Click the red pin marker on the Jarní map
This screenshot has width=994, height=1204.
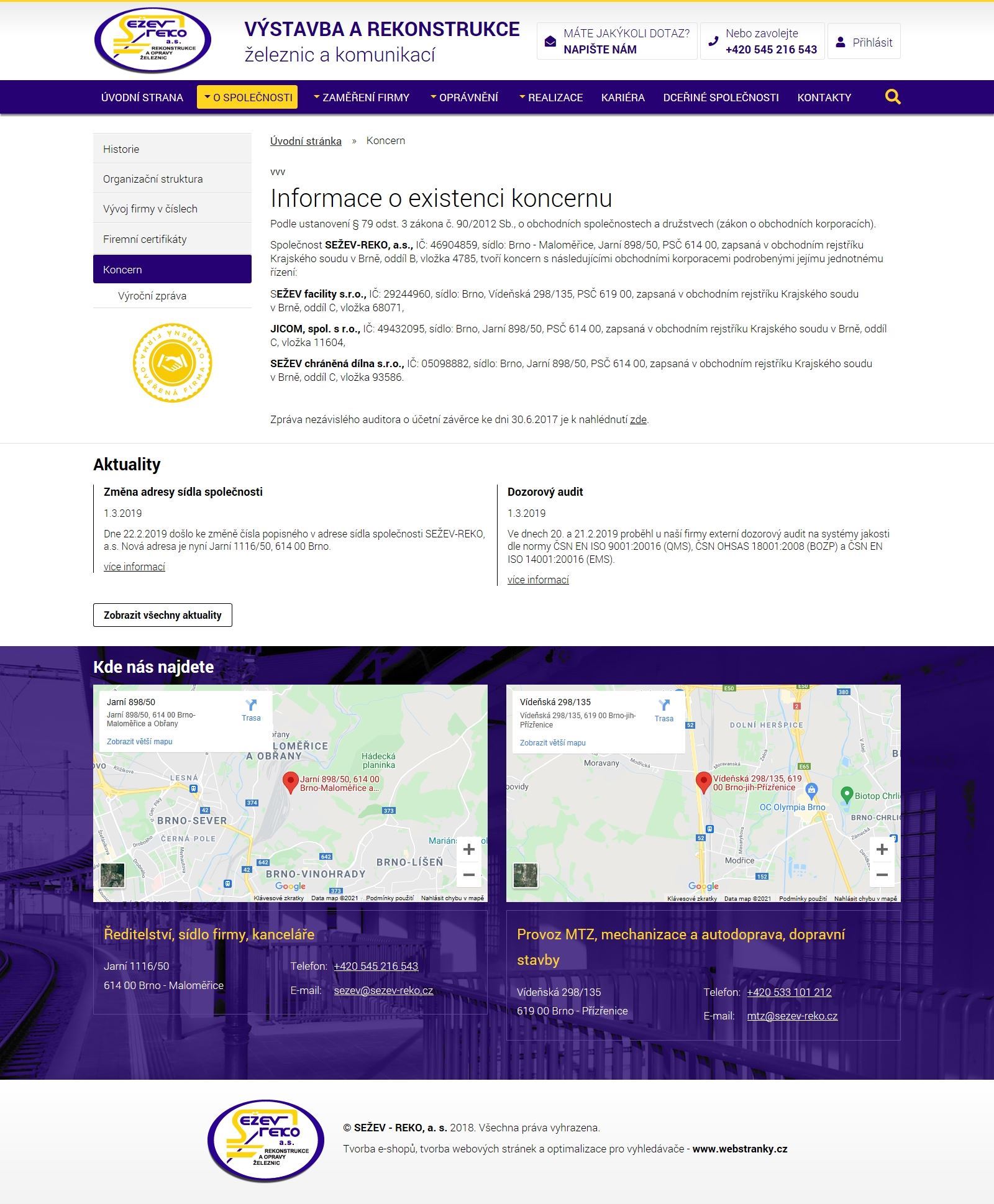[290, 783]
